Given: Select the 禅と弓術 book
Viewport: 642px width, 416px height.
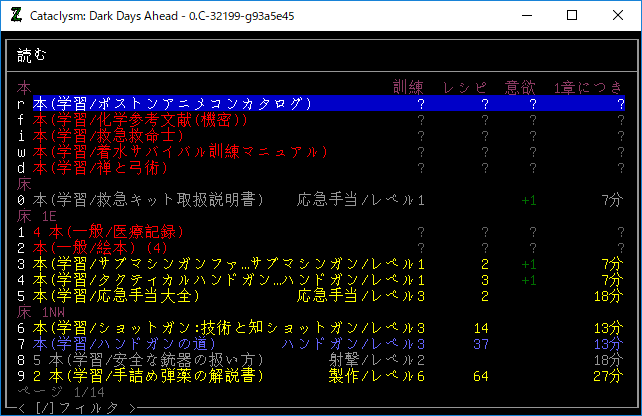Looking at the screenshot, I should [108, 168].
